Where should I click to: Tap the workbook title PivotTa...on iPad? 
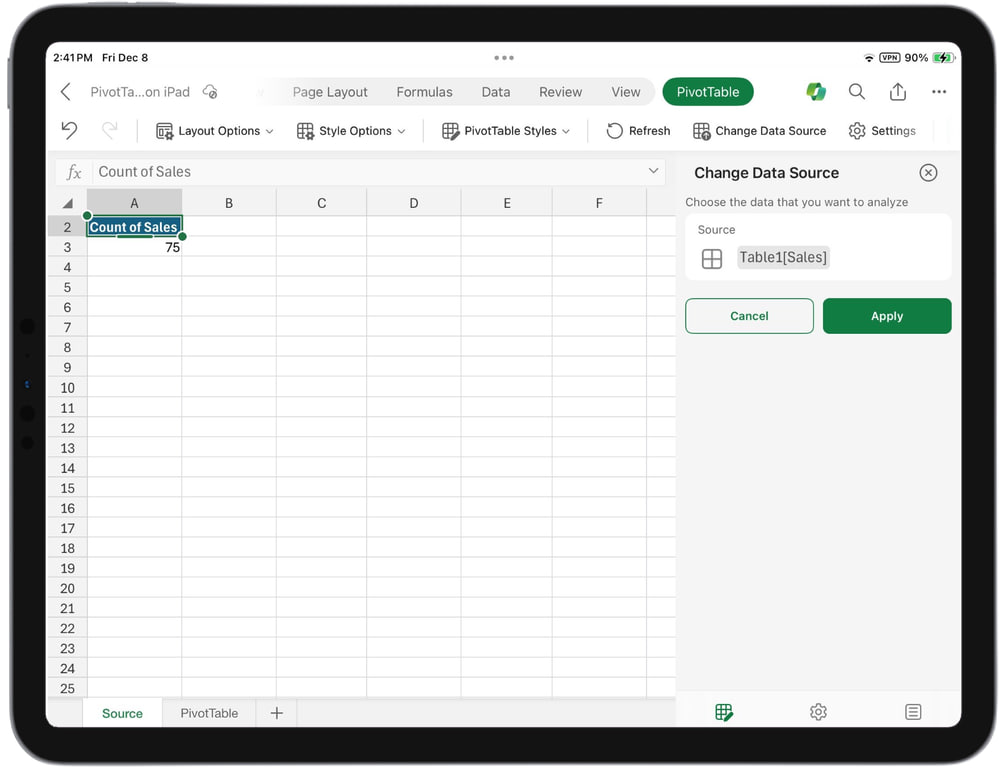[140, 92]
